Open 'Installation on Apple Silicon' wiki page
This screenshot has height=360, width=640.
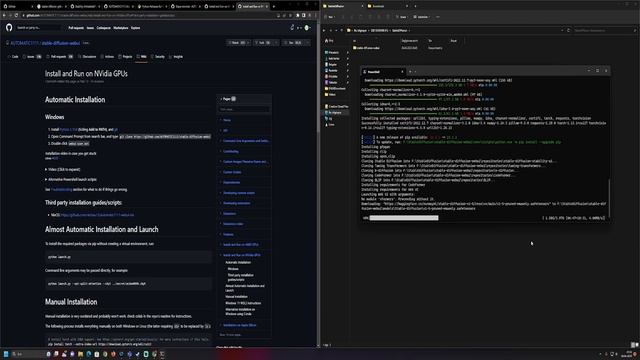tap(240, 325)
